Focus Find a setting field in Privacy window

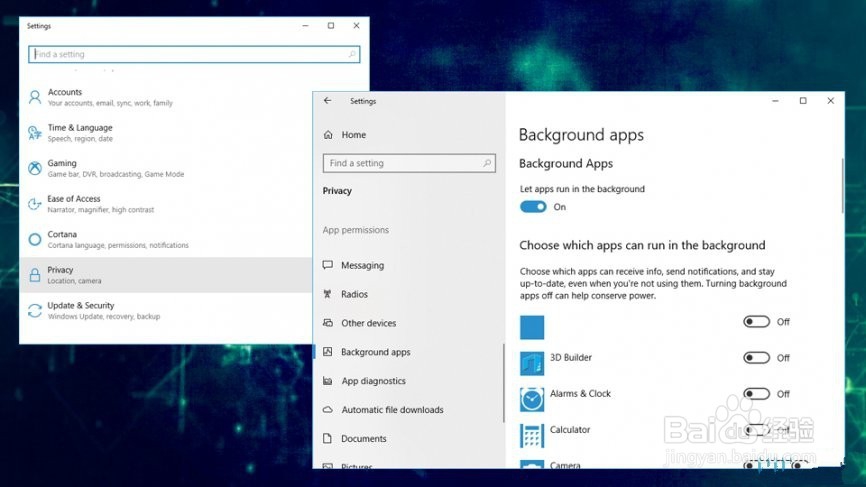click(x=409, y=163)
